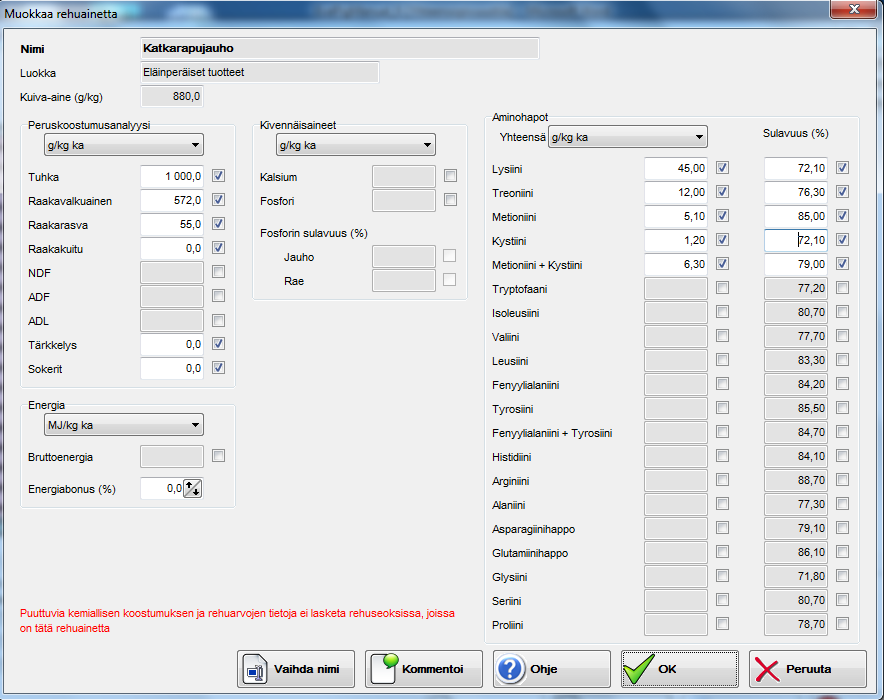Screen dimensions: 884x700
Task: Enable the Arginiini Sulavuus checkbox
Action: click(842, 480)
